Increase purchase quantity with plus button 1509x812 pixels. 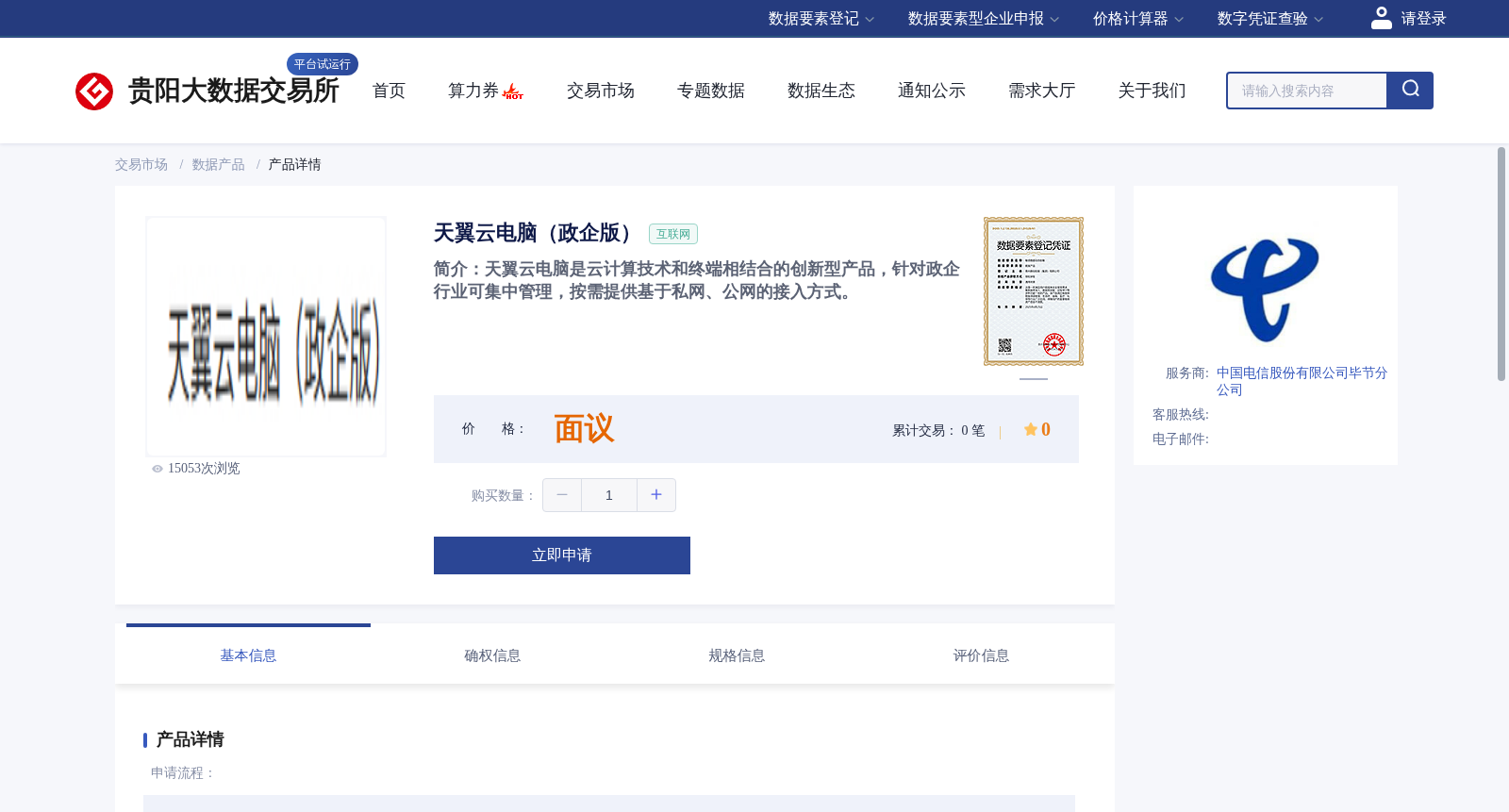click(x=656, y=495)
